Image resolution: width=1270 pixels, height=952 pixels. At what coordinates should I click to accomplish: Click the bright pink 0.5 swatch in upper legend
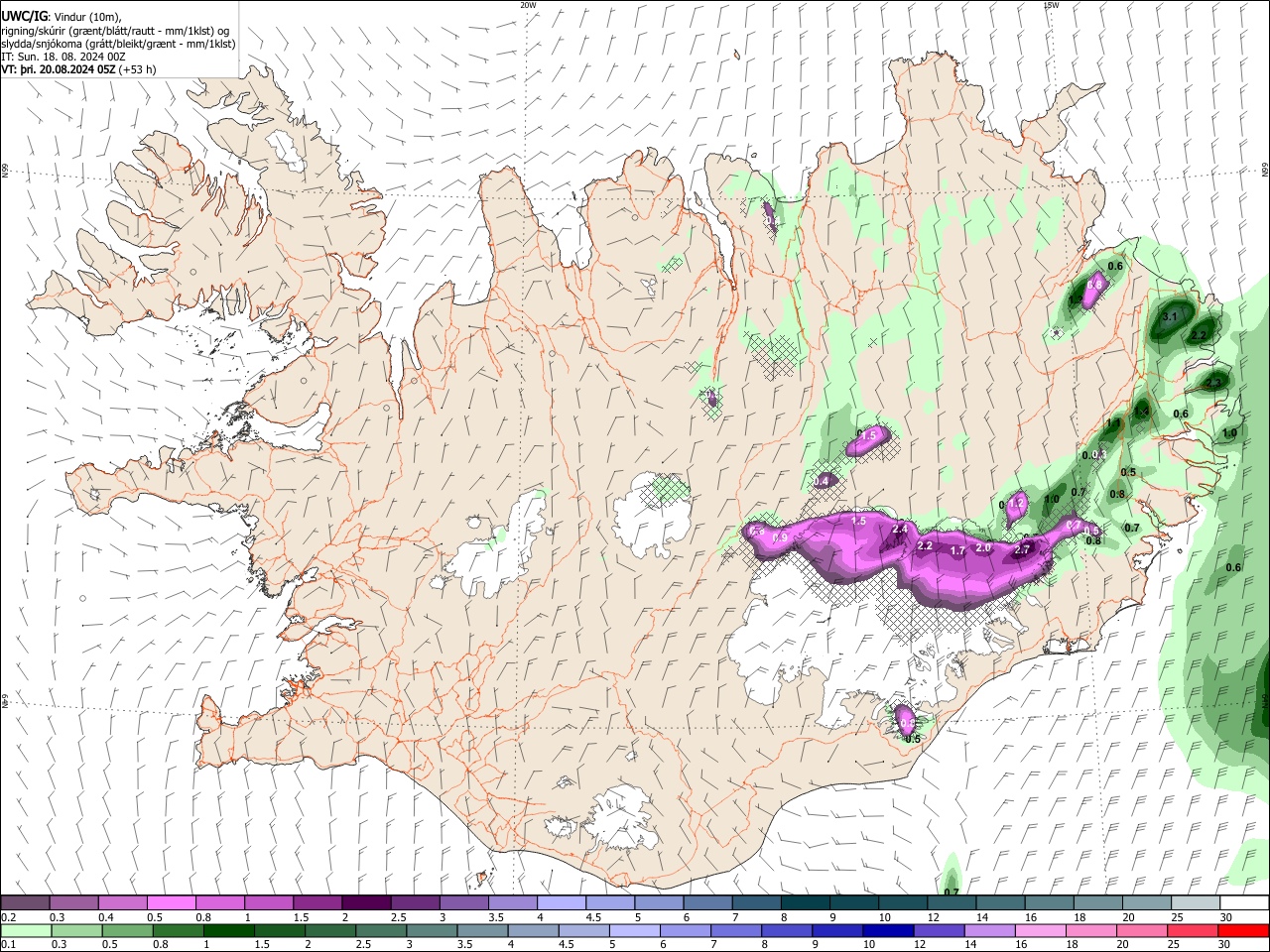(x=171, y=903)
